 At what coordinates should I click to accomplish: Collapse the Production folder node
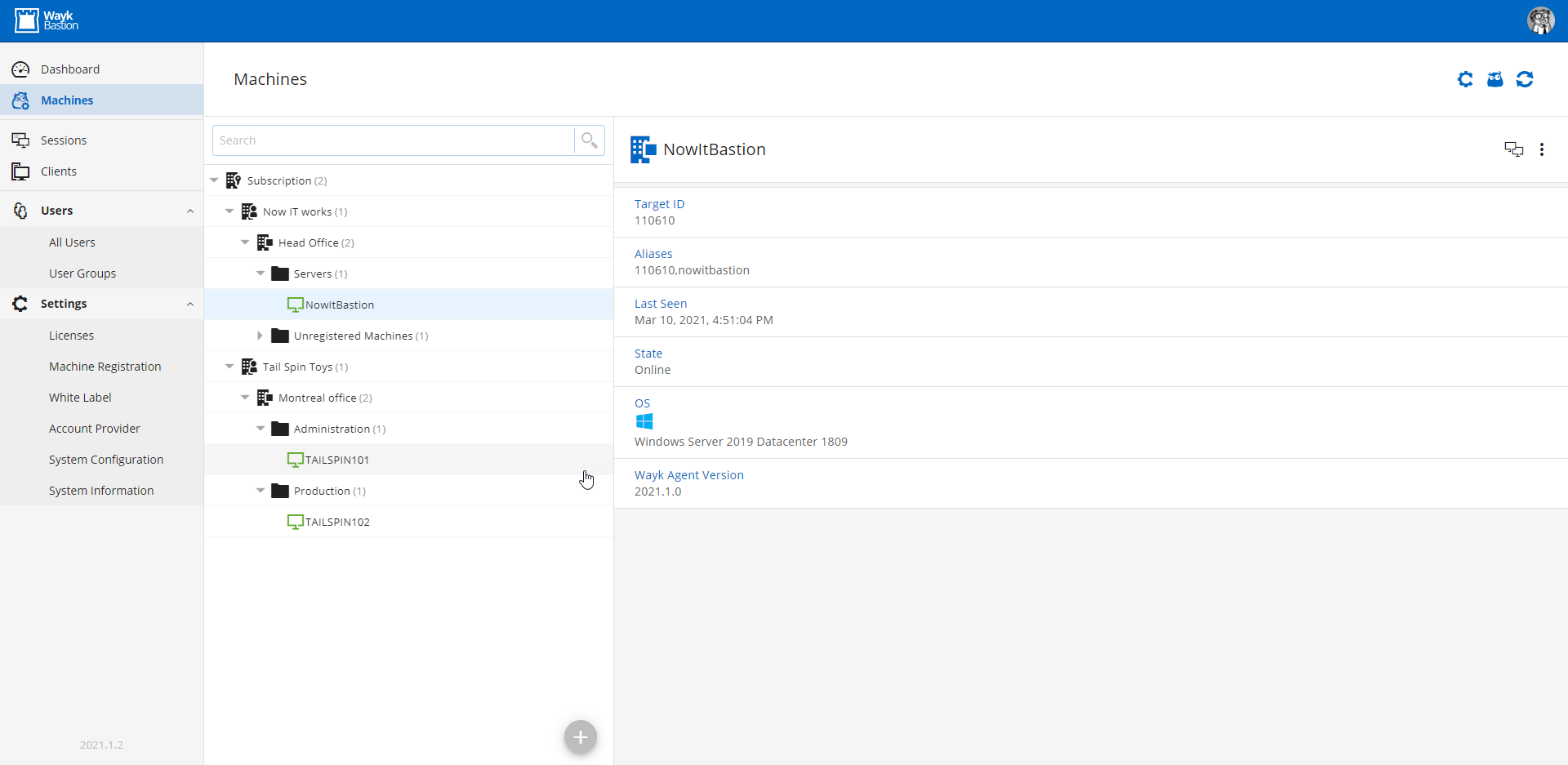tap(261, 491)
